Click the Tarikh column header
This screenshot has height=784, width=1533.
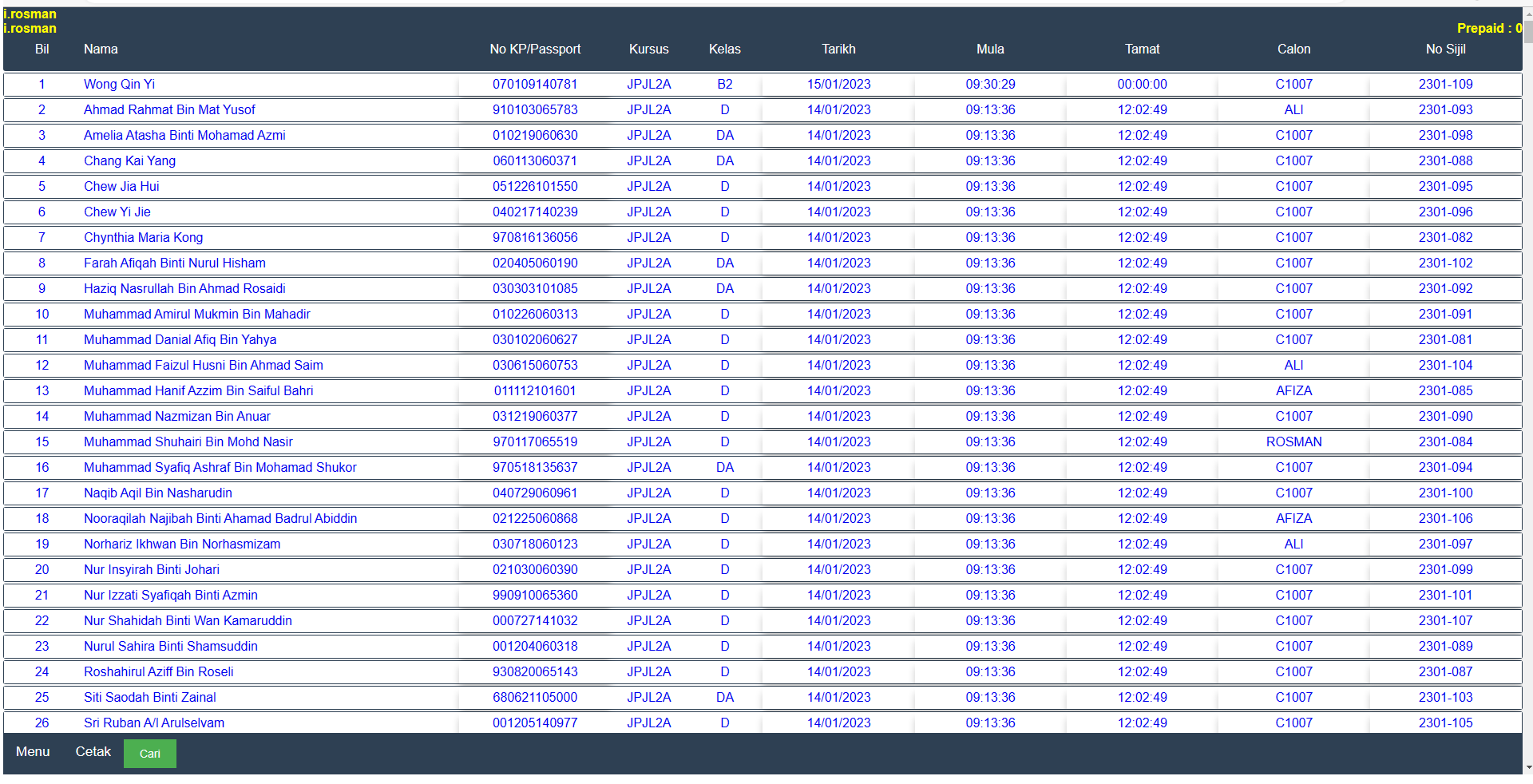point(838,49)
